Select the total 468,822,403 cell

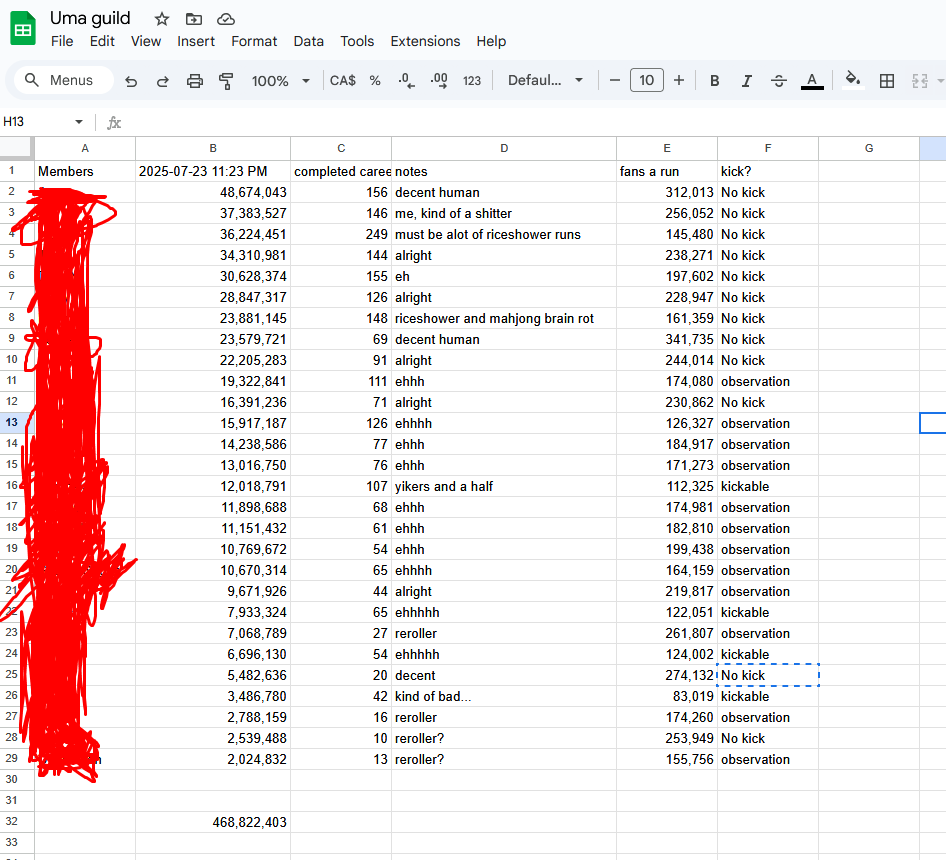click(213, 822)
